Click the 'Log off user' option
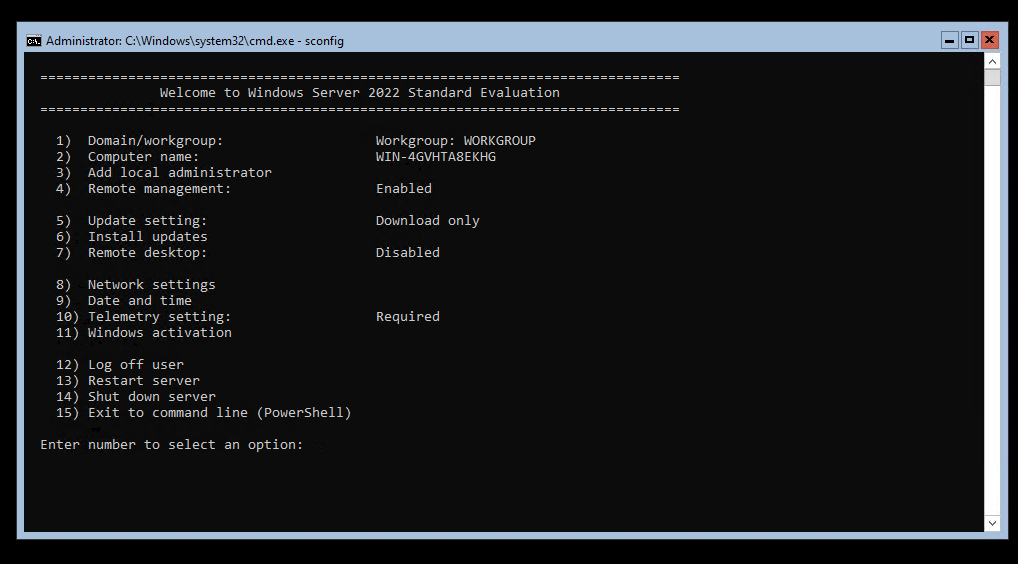Image resolution: width=1018 pixels, height=564 pixels. [119, 365]
